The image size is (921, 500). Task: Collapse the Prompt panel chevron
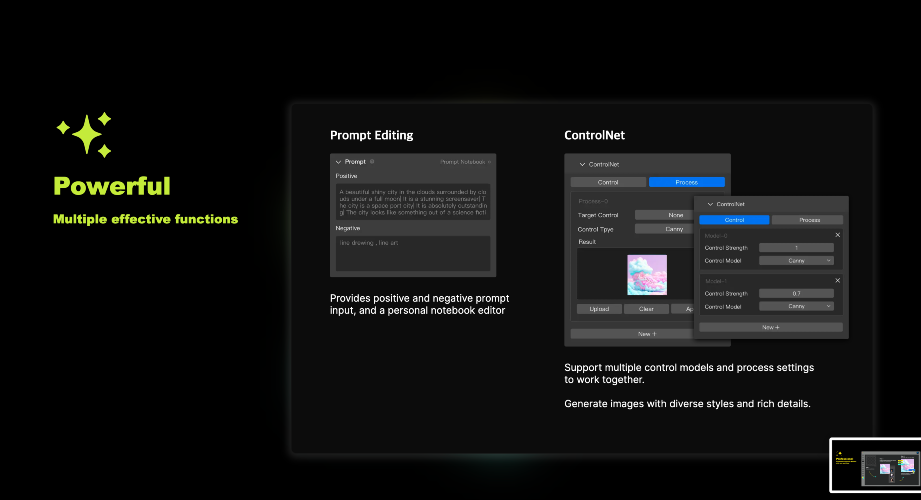[338, 162]
